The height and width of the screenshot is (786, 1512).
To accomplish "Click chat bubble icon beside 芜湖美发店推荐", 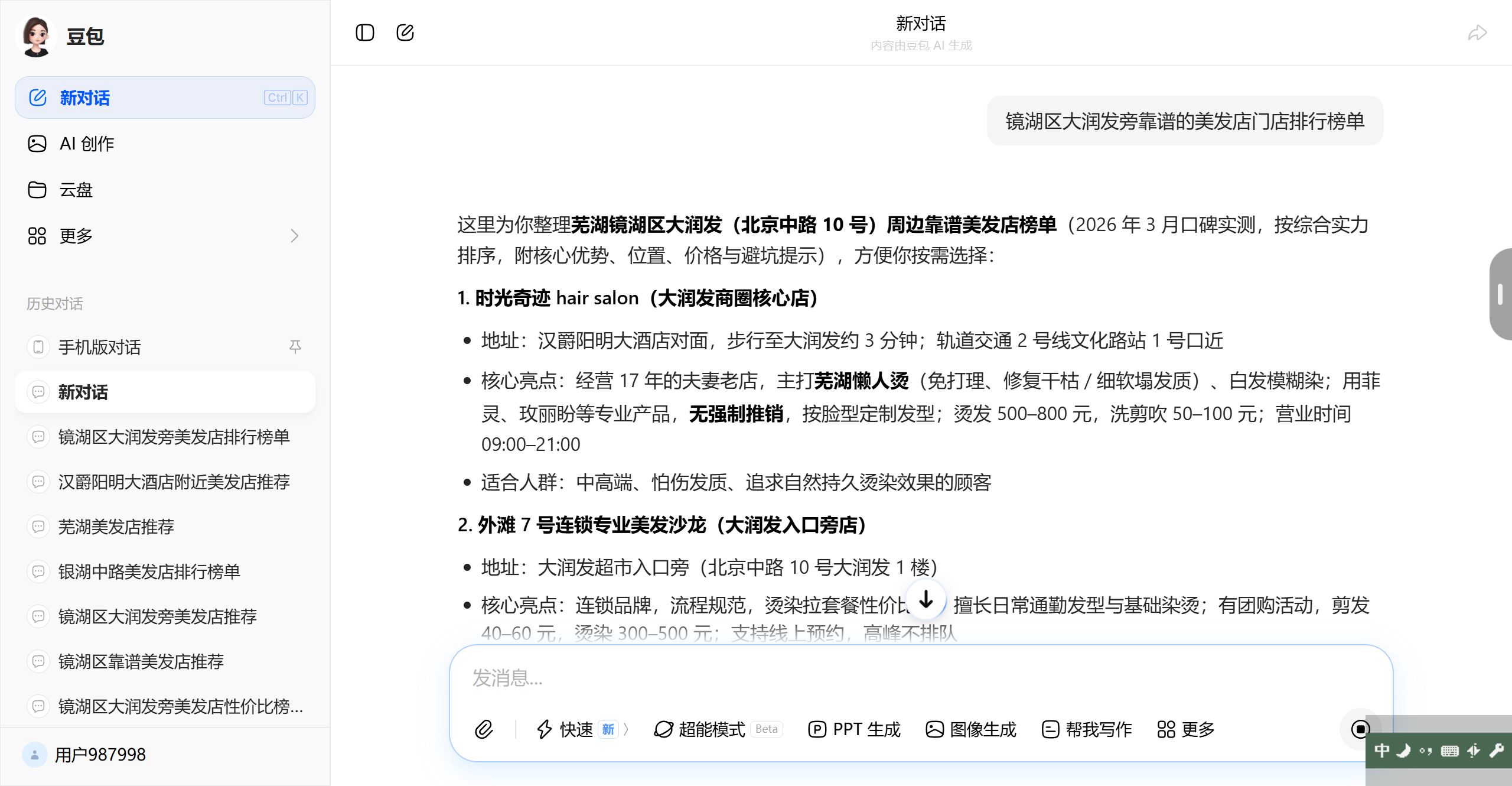I will (x=38, y=527).
